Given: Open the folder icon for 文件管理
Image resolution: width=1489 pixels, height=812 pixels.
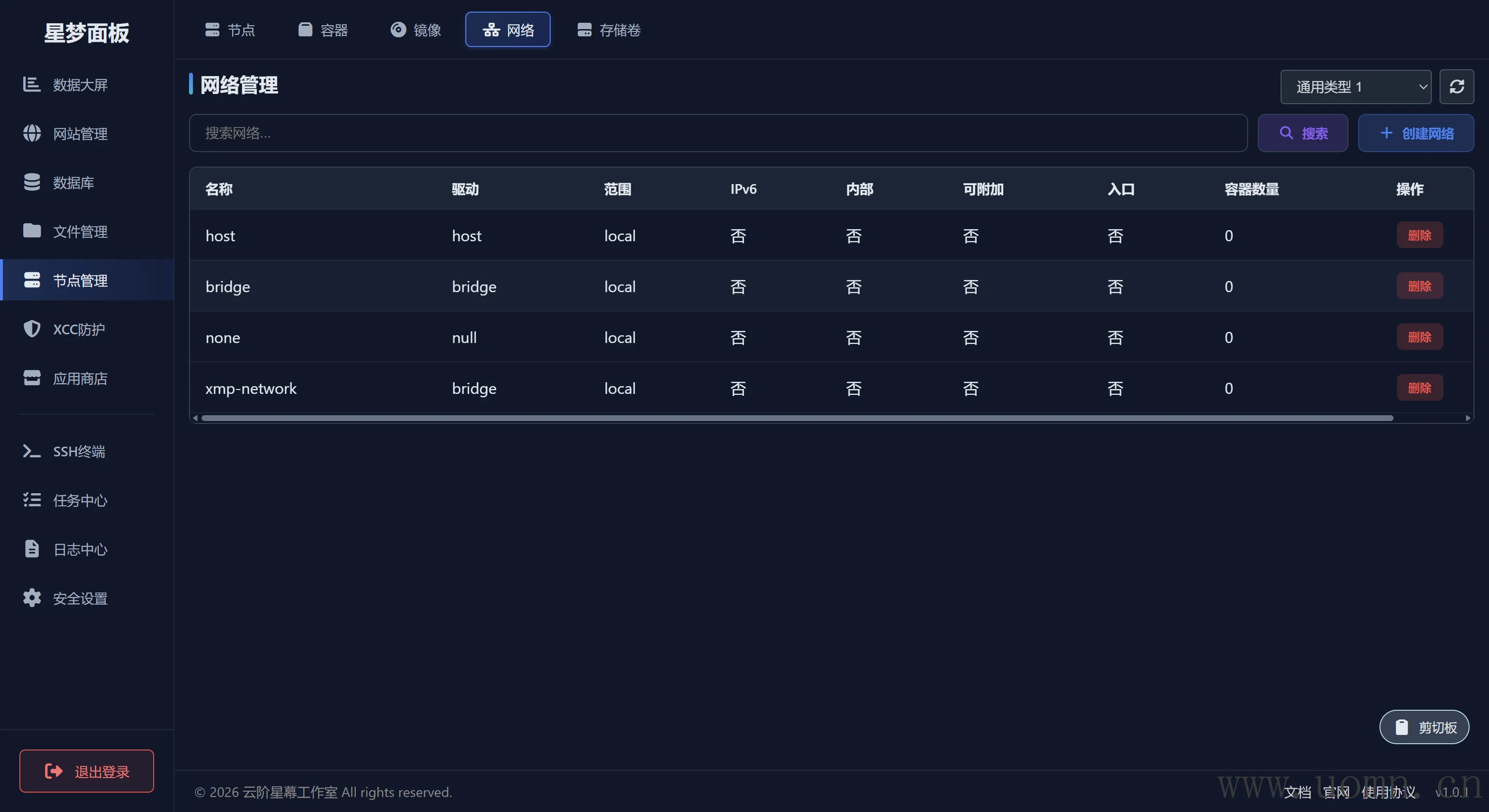Looking at the screenshot, I should (x=32, y=231).
